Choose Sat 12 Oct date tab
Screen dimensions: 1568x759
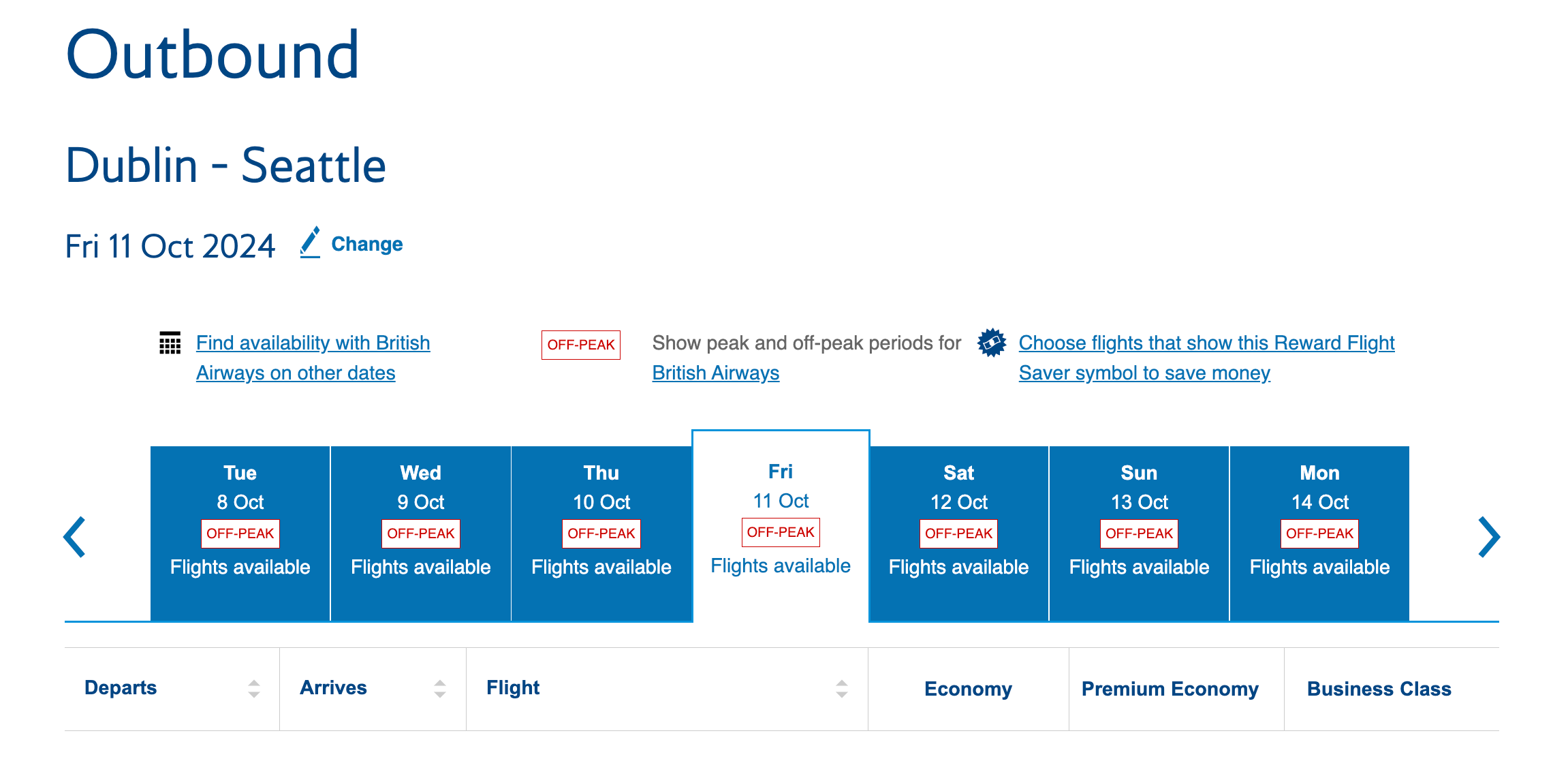point(958,533)
